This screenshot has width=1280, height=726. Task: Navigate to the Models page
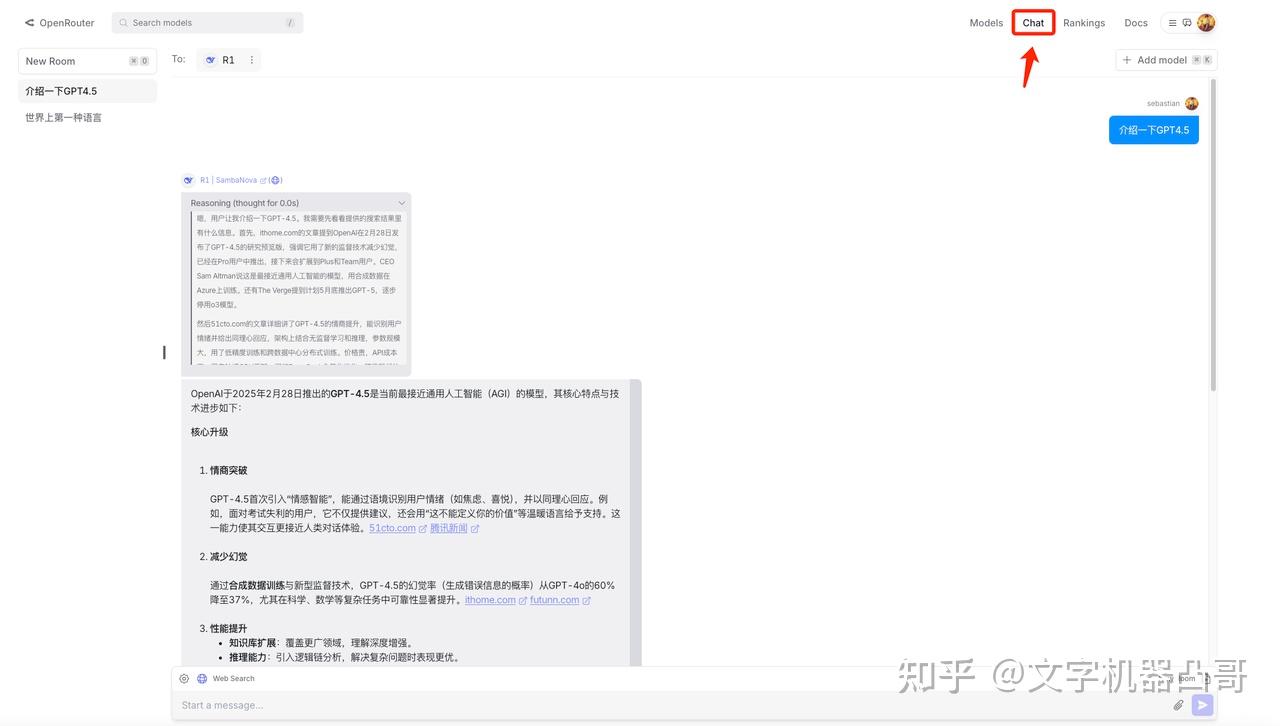tap(985, 21)
